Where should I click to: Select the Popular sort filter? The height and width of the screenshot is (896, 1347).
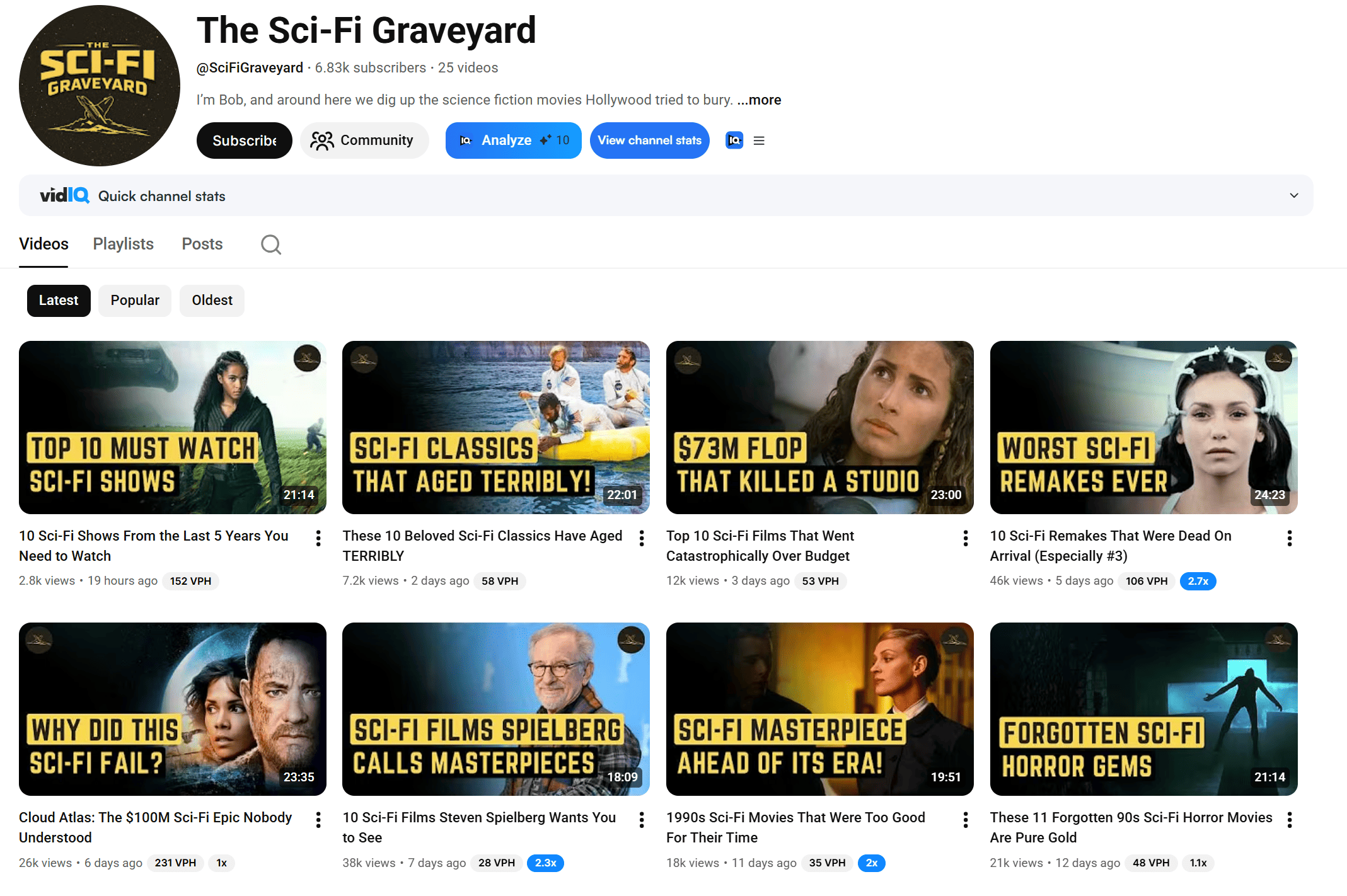135,301
